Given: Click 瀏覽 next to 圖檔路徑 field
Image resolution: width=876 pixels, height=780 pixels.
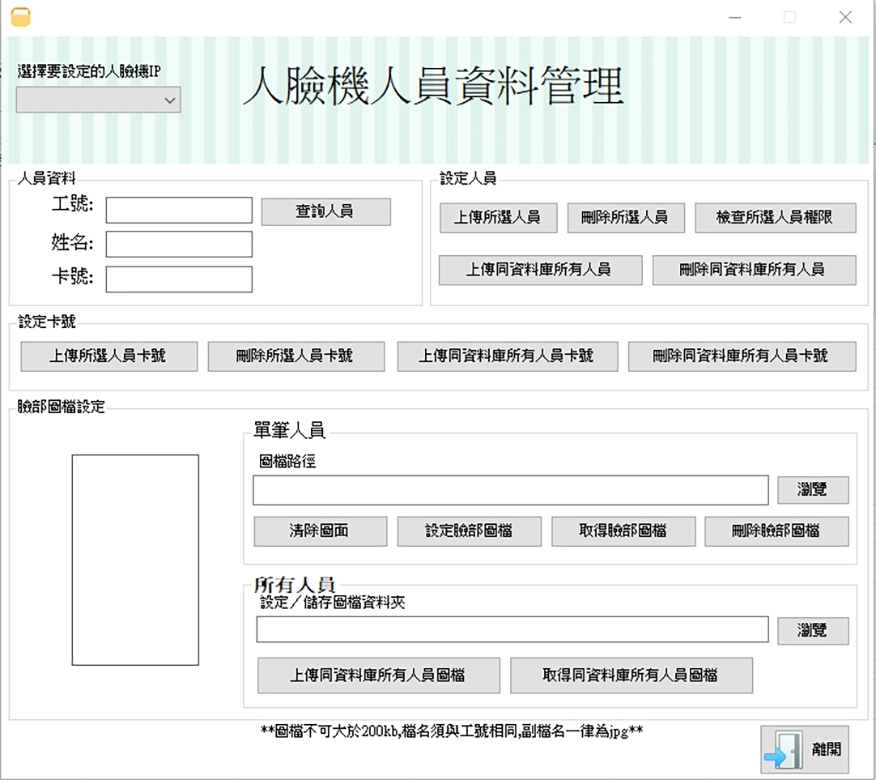Looking at the screenshot, I should (813, 490).
